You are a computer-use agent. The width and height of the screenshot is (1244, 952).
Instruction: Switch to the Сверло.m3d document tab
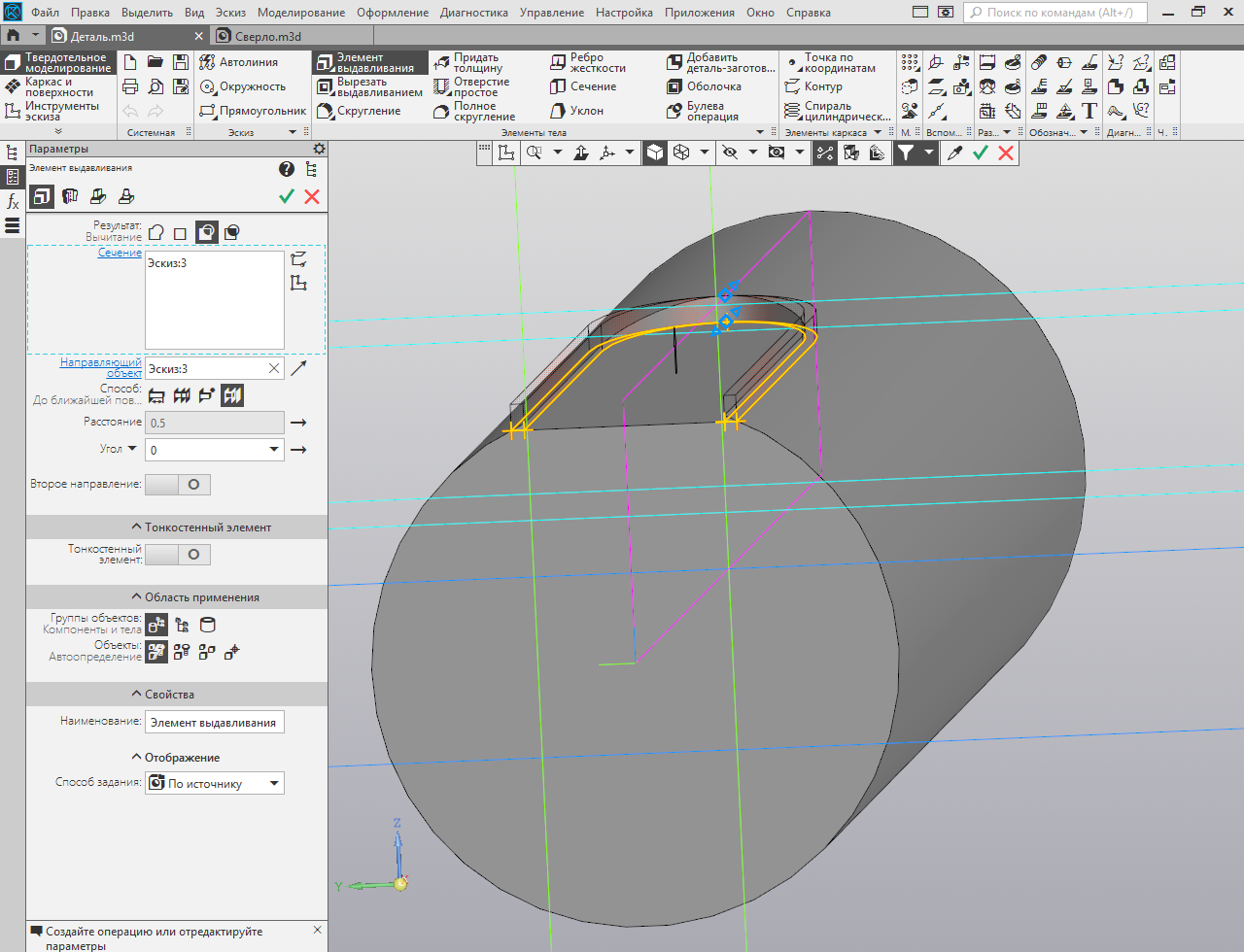[x=267, y=36]
